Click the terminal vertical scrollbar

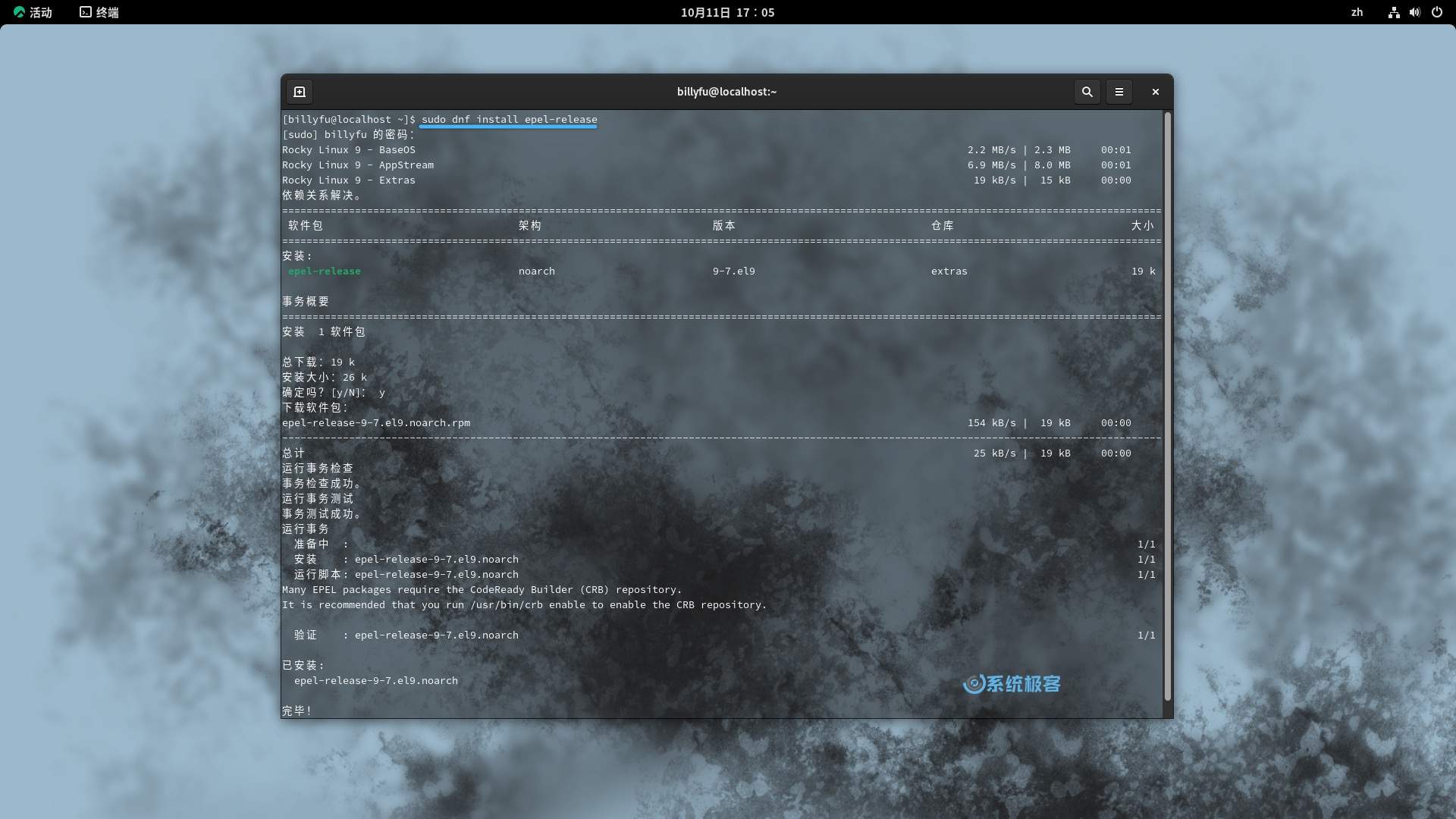click(1167, 406)
